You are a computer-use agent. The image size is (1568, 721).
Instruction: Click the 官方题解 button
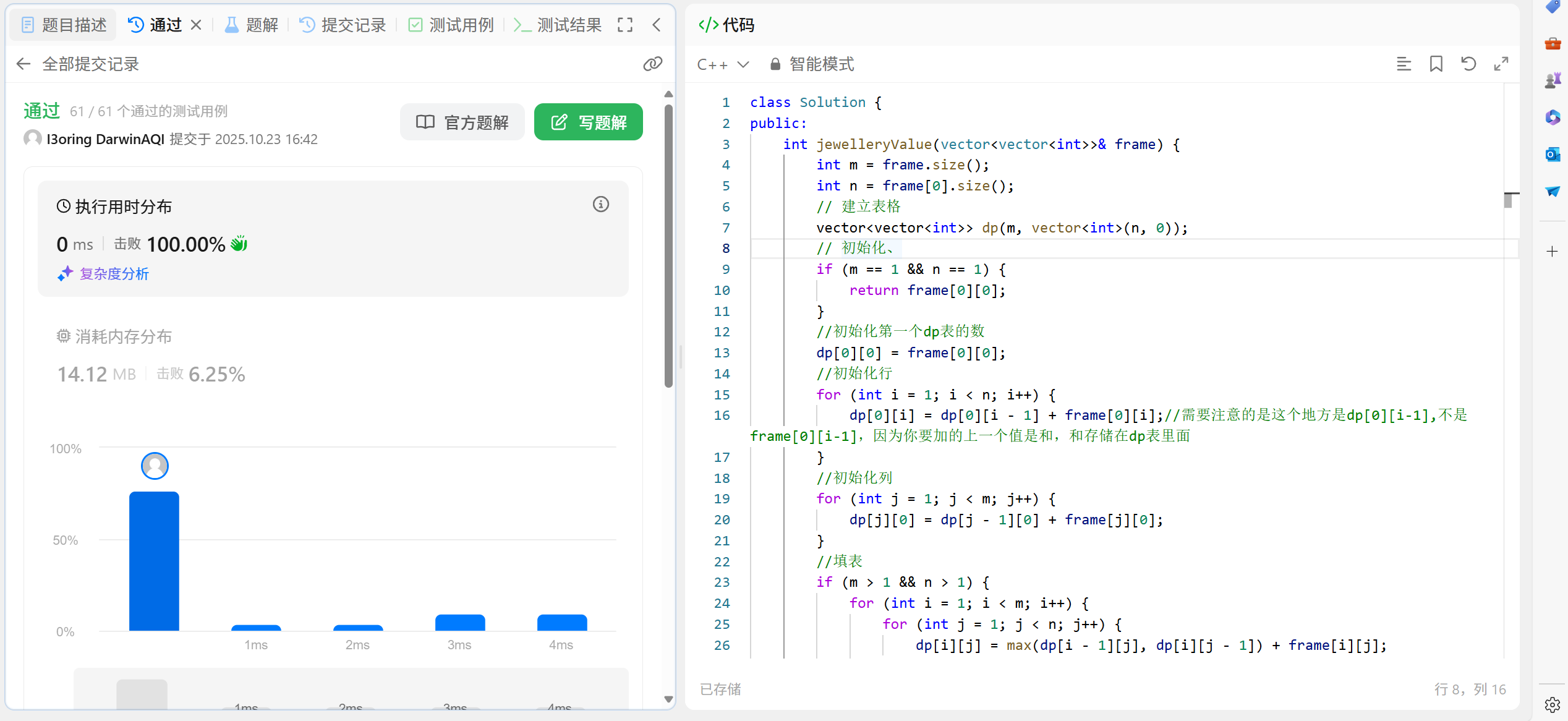pos(462,122)
